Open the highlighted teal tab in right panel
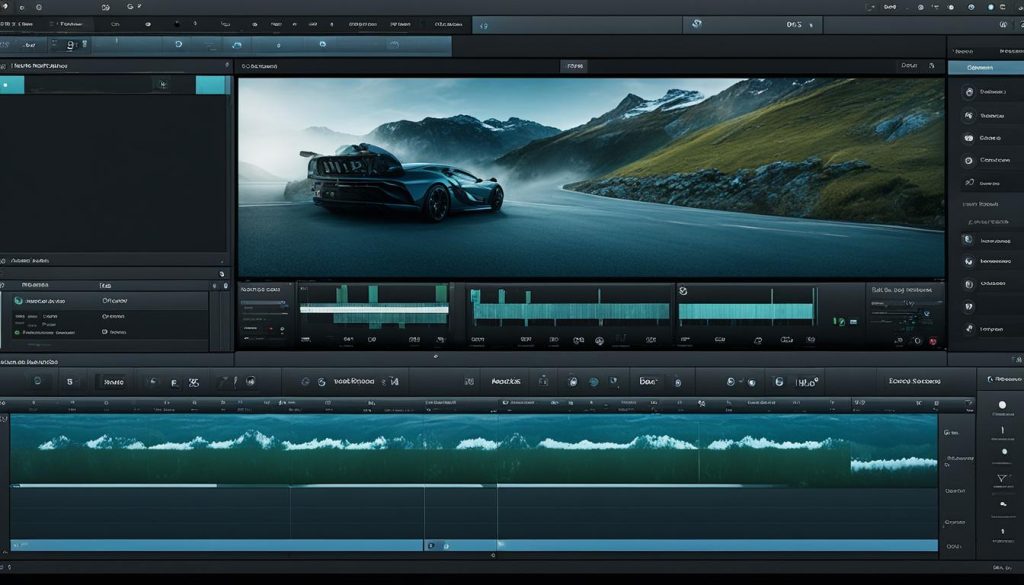The image size is (1024, 585). click(x=985, y=67)
